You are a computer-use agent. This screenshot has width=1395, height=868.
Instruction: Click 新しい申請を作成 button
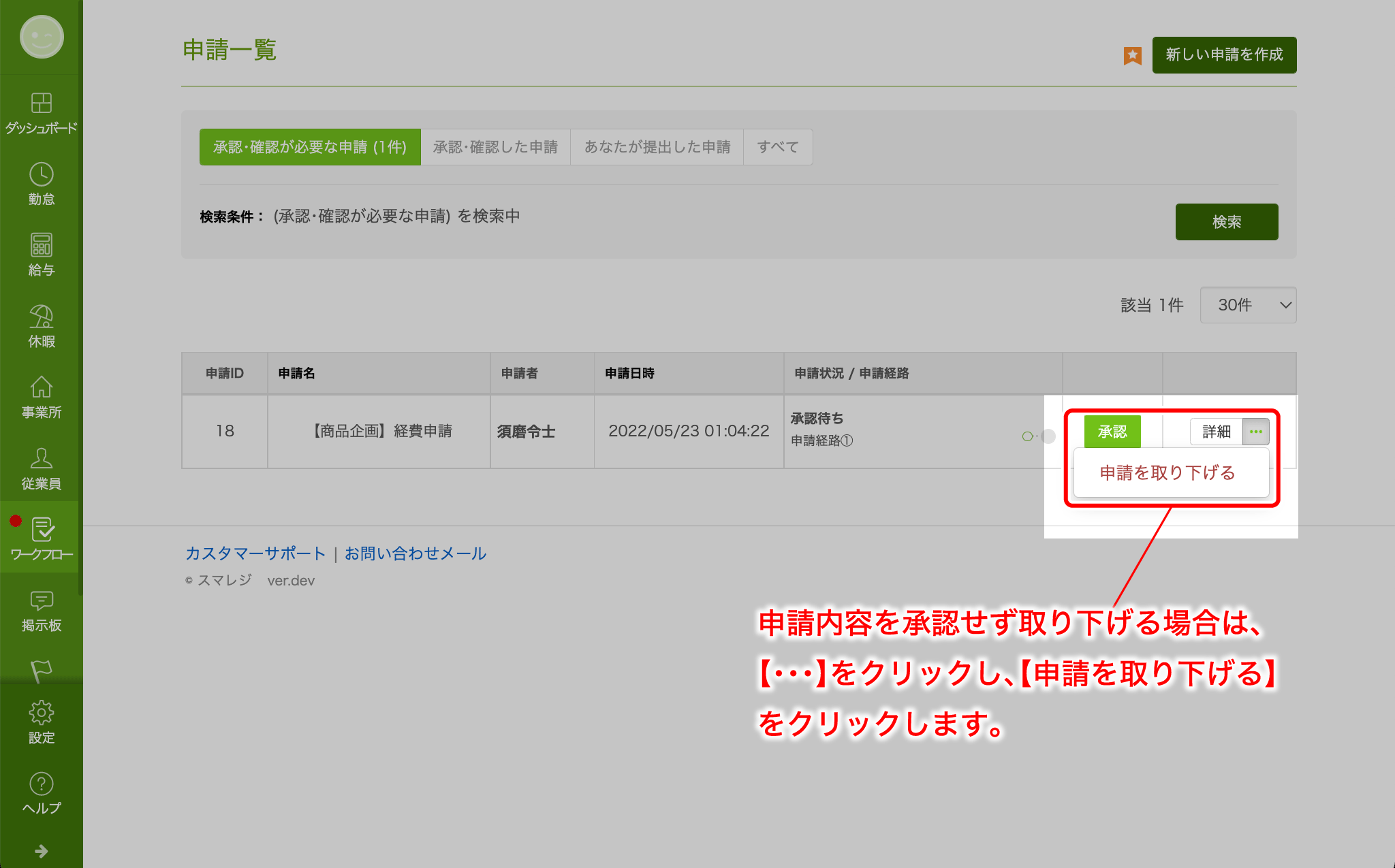(x=1224, y=55)
